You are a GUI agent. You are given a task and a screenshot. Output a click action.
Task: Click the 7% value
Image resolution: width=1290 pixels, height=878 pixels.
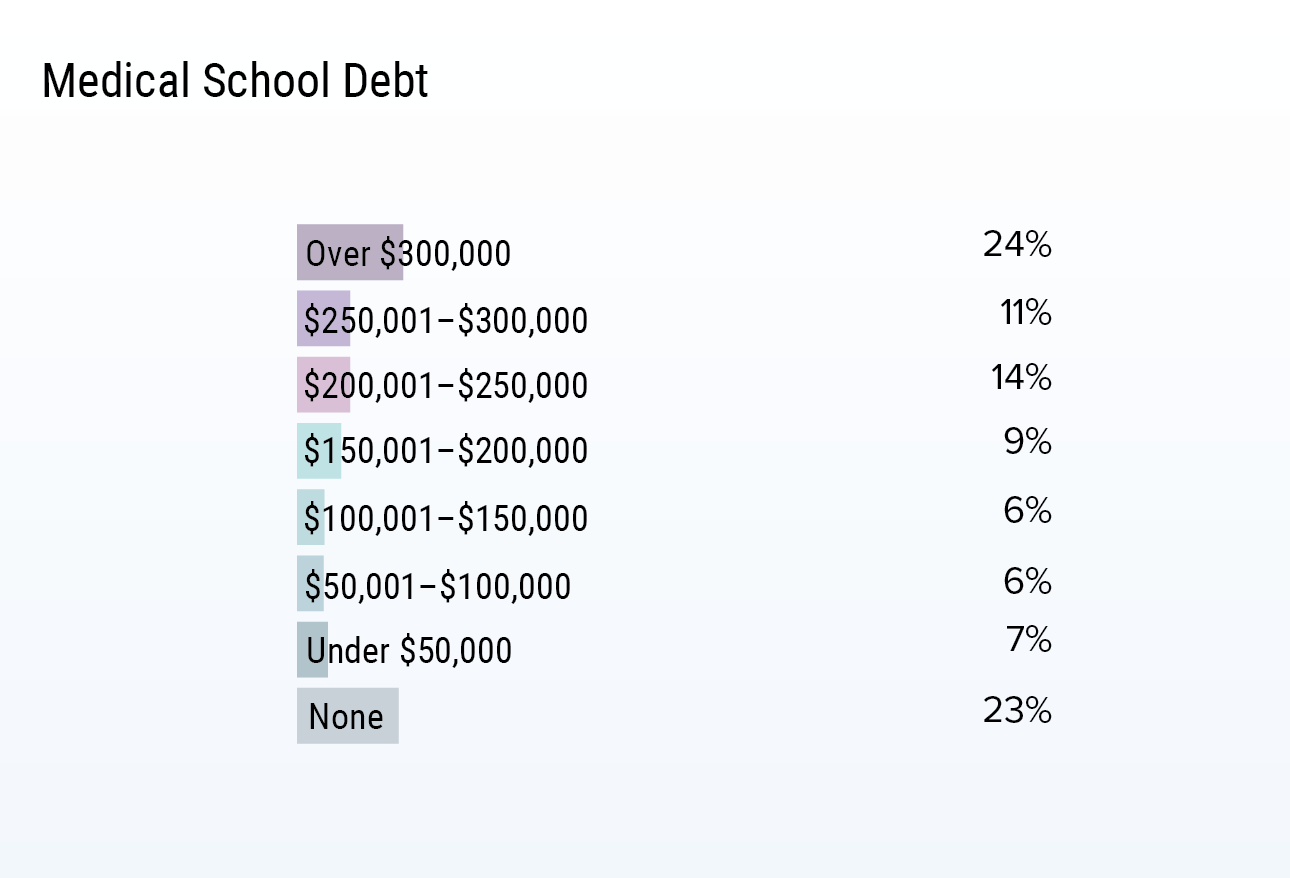[1029, 639]
